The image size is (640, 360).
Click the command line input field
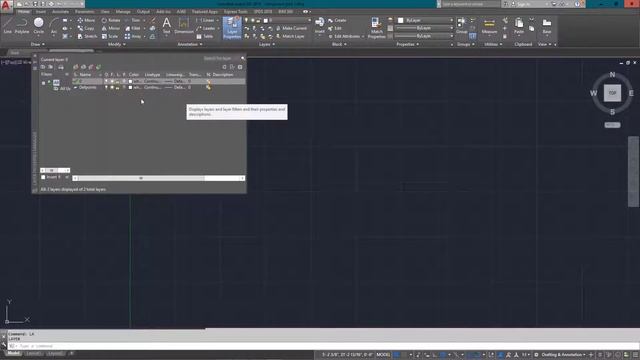point(322,346)
